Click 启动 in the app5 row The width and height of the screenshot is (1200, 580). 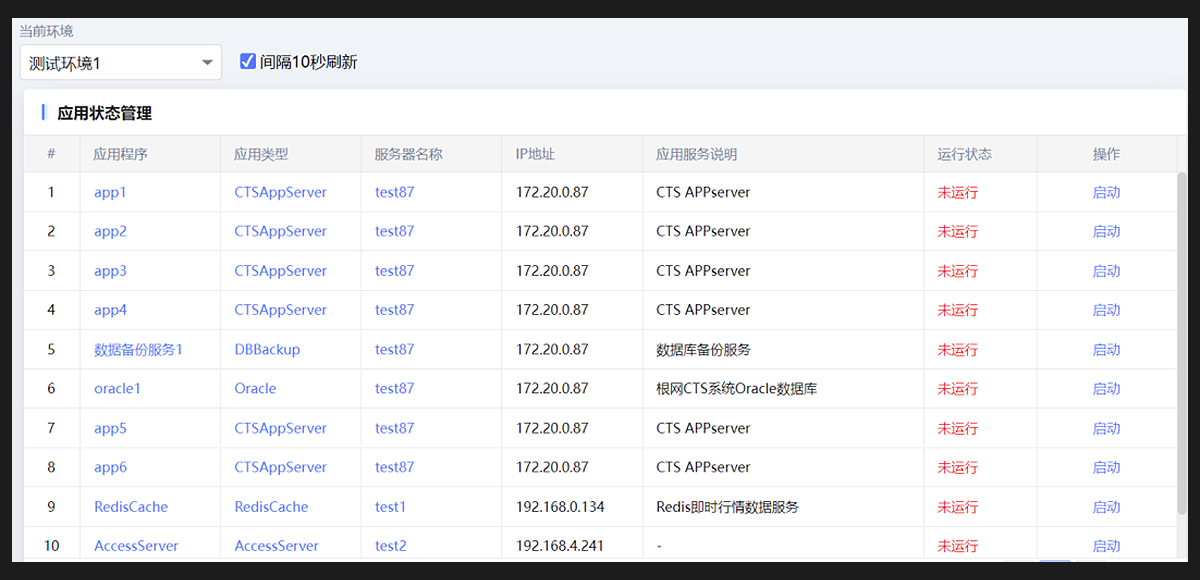point(1106,428)
